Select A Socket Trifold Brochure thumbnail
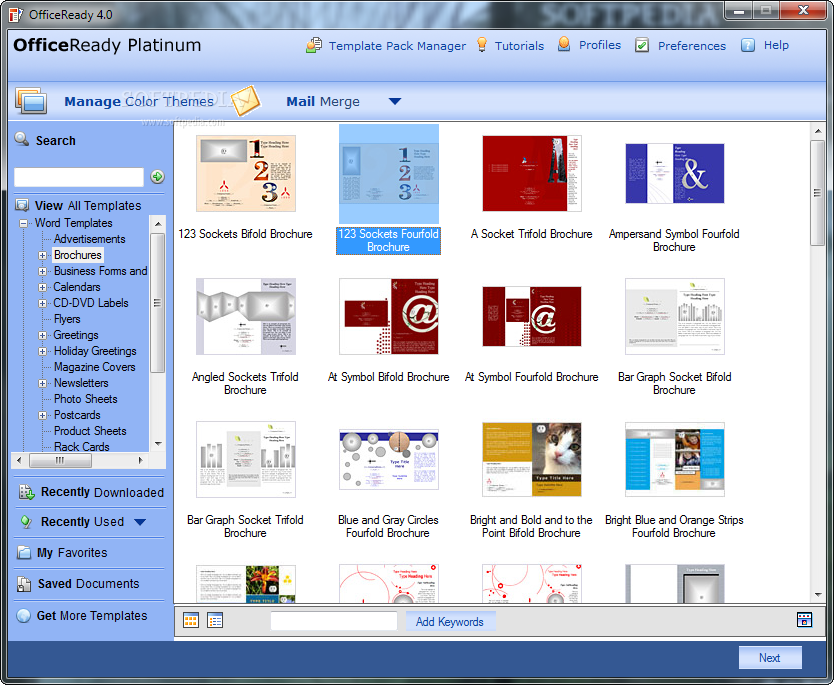This screenshot has width=834, height=685. pyautogui.click(x=532, y=173)
